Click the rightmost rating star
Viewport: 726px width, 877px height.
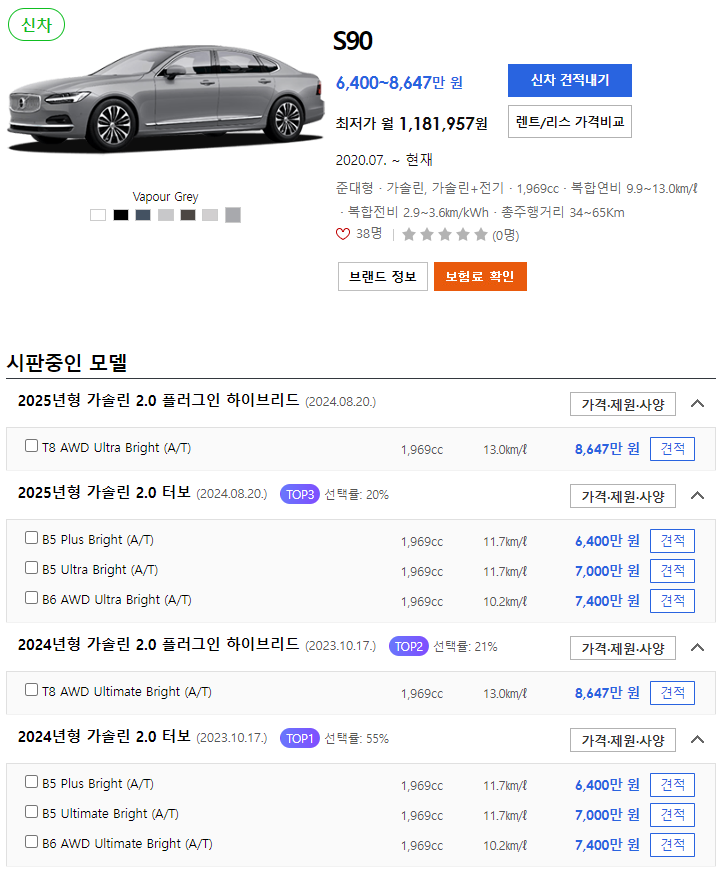[480, 234]
